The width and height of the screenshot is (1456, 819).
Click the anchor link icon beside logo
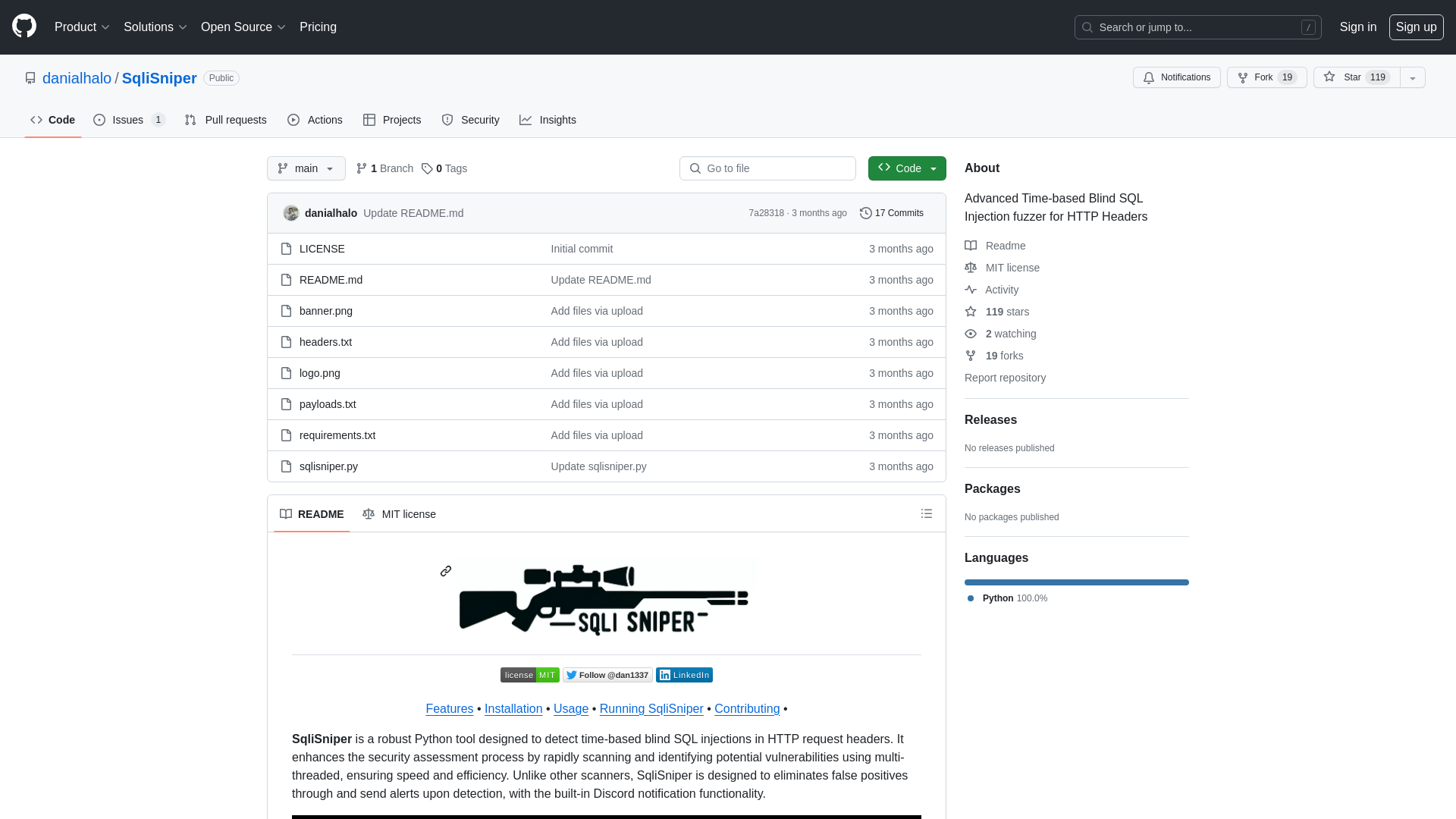point(446,571)
